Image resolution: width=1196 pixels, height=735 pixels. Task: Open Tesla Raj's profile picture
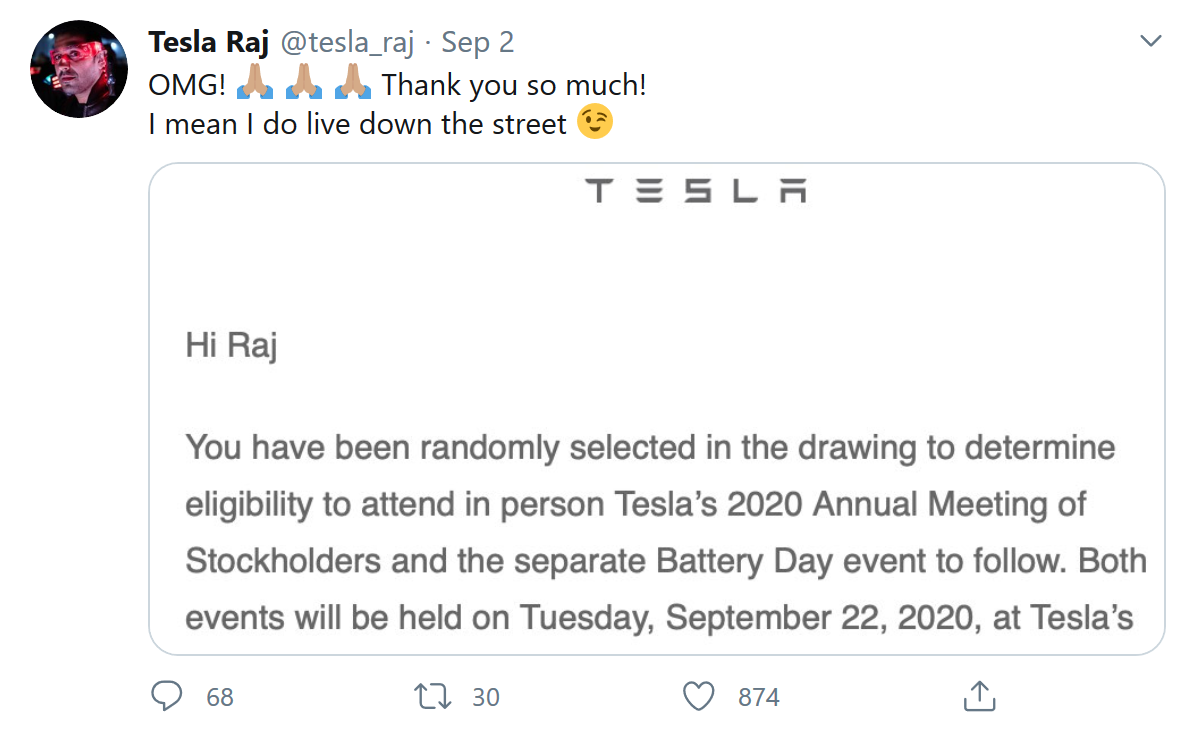pos(79,69)
